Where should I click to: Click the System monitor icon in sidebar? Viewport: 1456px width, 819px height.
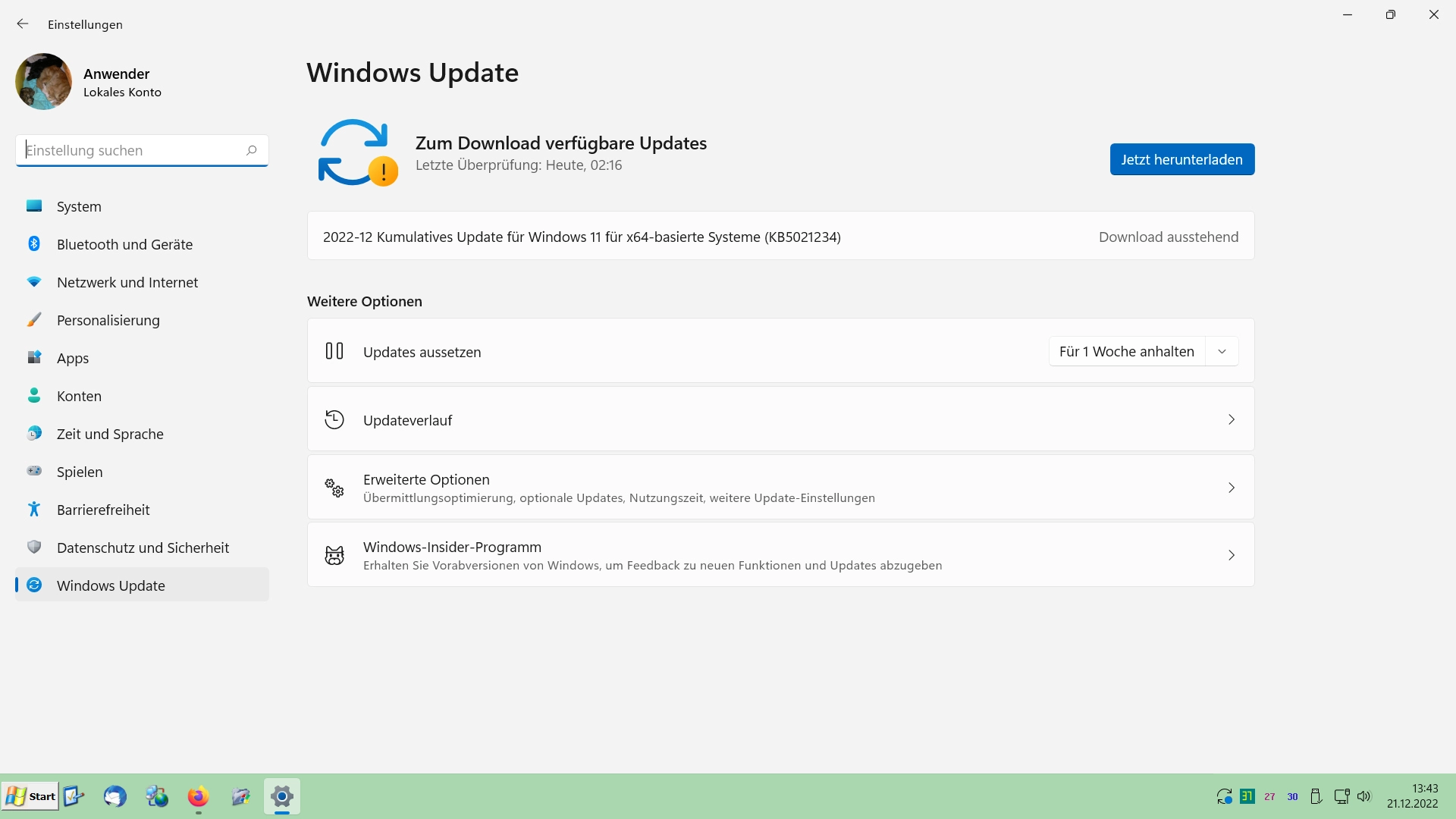[x=34, y=206]
